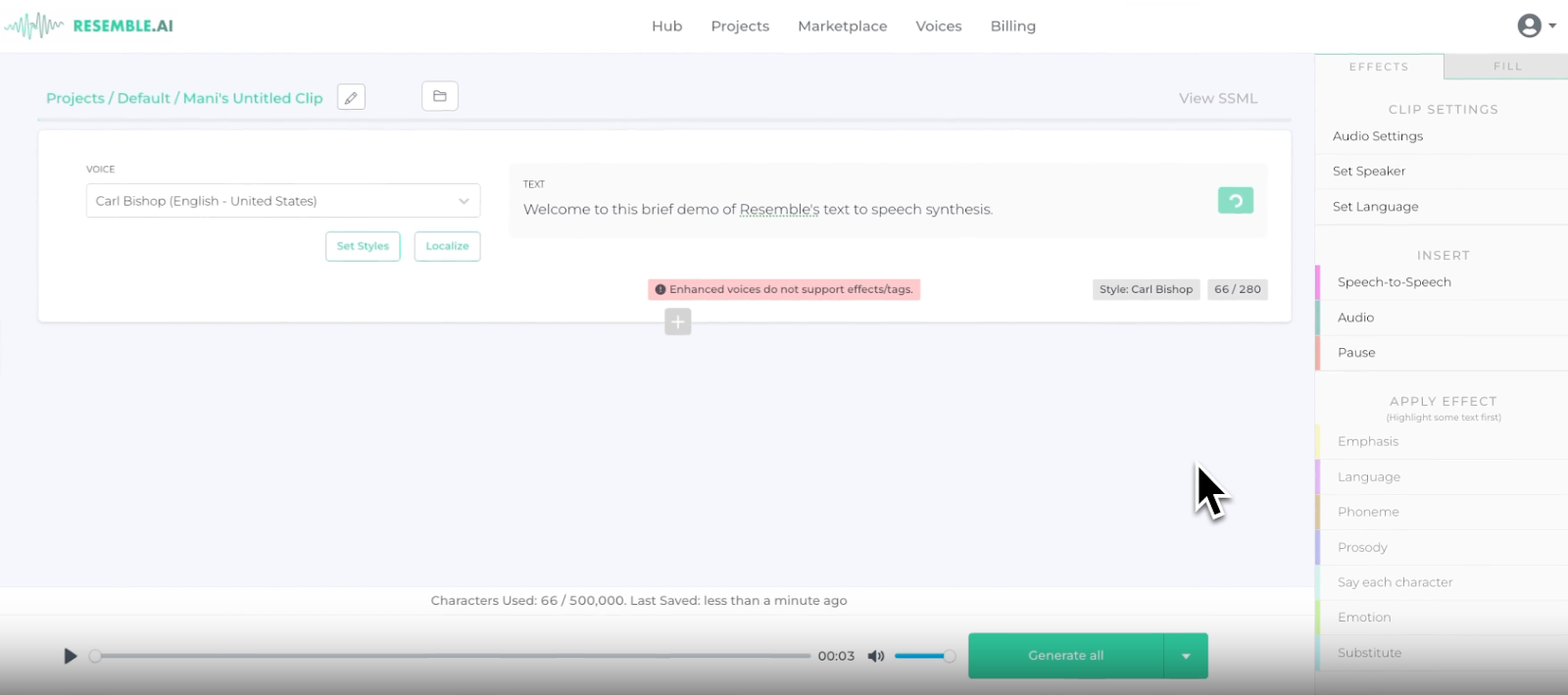
Task: Click the 66 / 280 character counter
Action: (x=1237, y=289)
